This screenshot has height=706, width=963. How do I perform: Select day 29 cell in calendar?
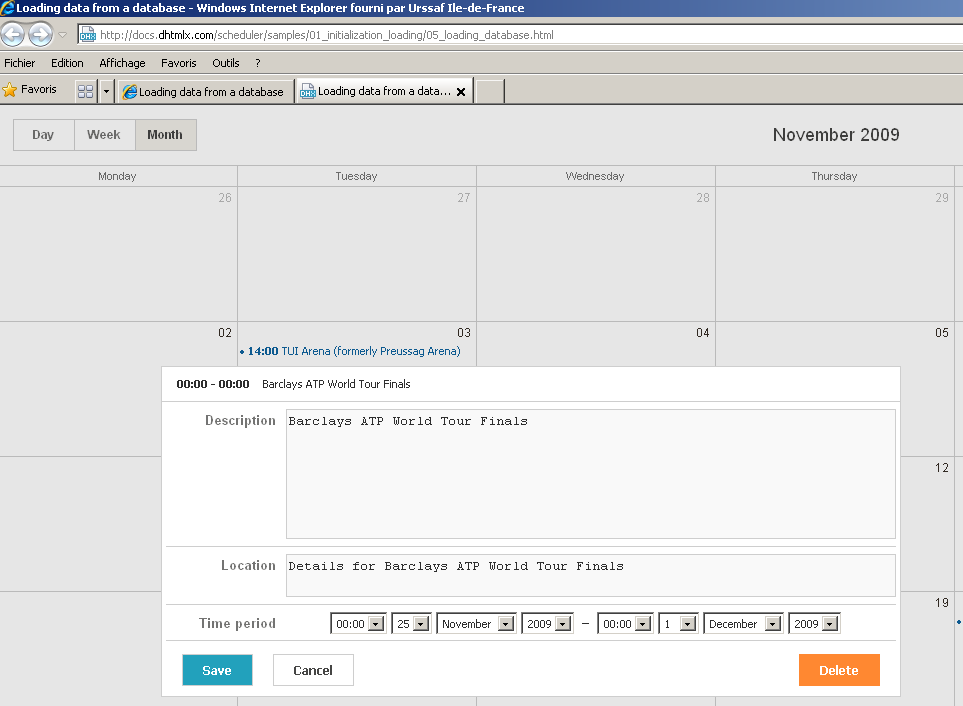tap(835, 254)
